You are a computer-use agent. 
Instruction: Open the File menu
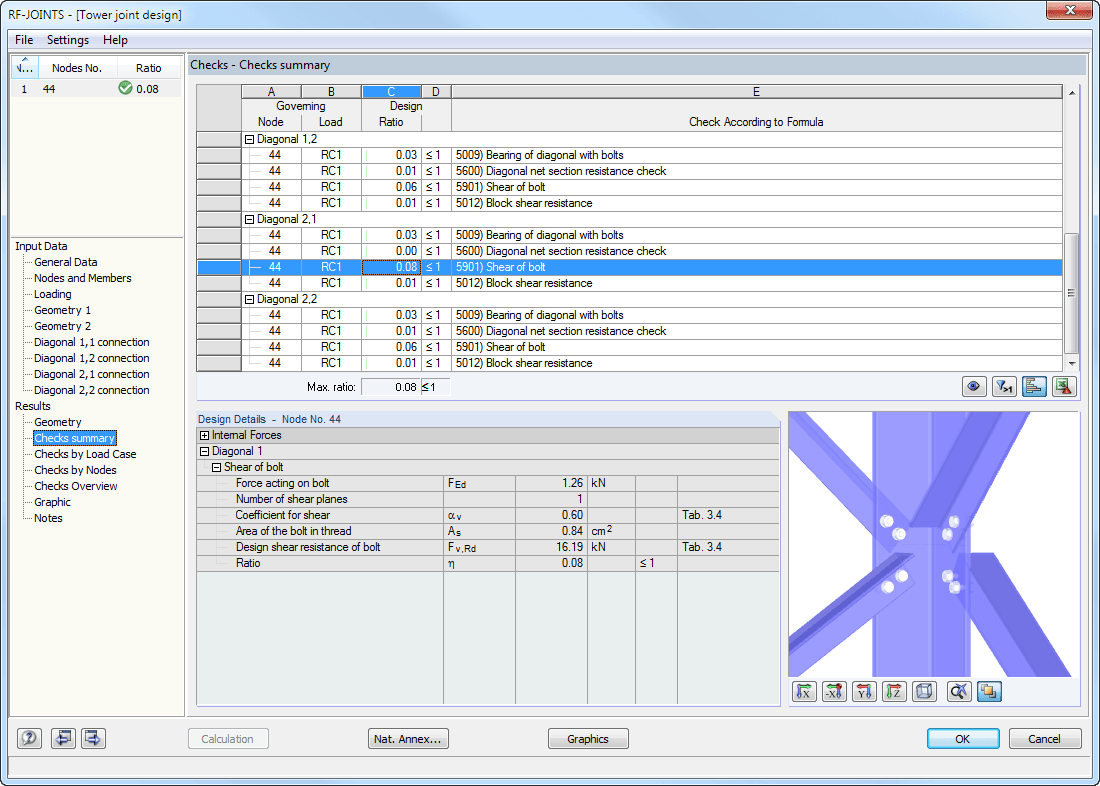point(24,40)
